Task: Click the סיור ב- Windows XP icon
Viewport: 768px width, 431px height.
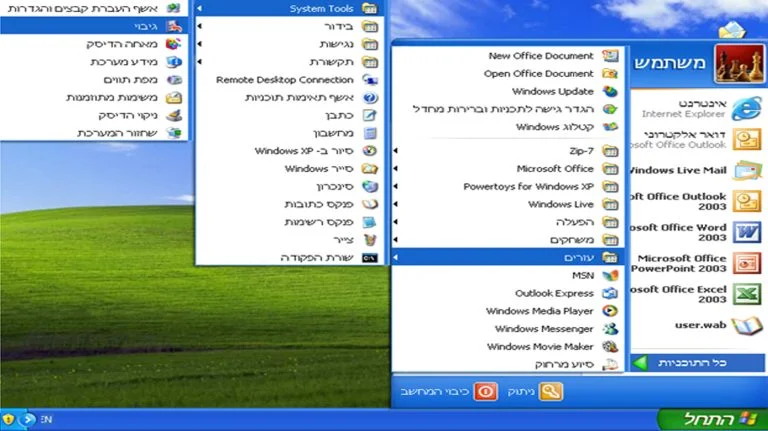Action: (370, 151)
